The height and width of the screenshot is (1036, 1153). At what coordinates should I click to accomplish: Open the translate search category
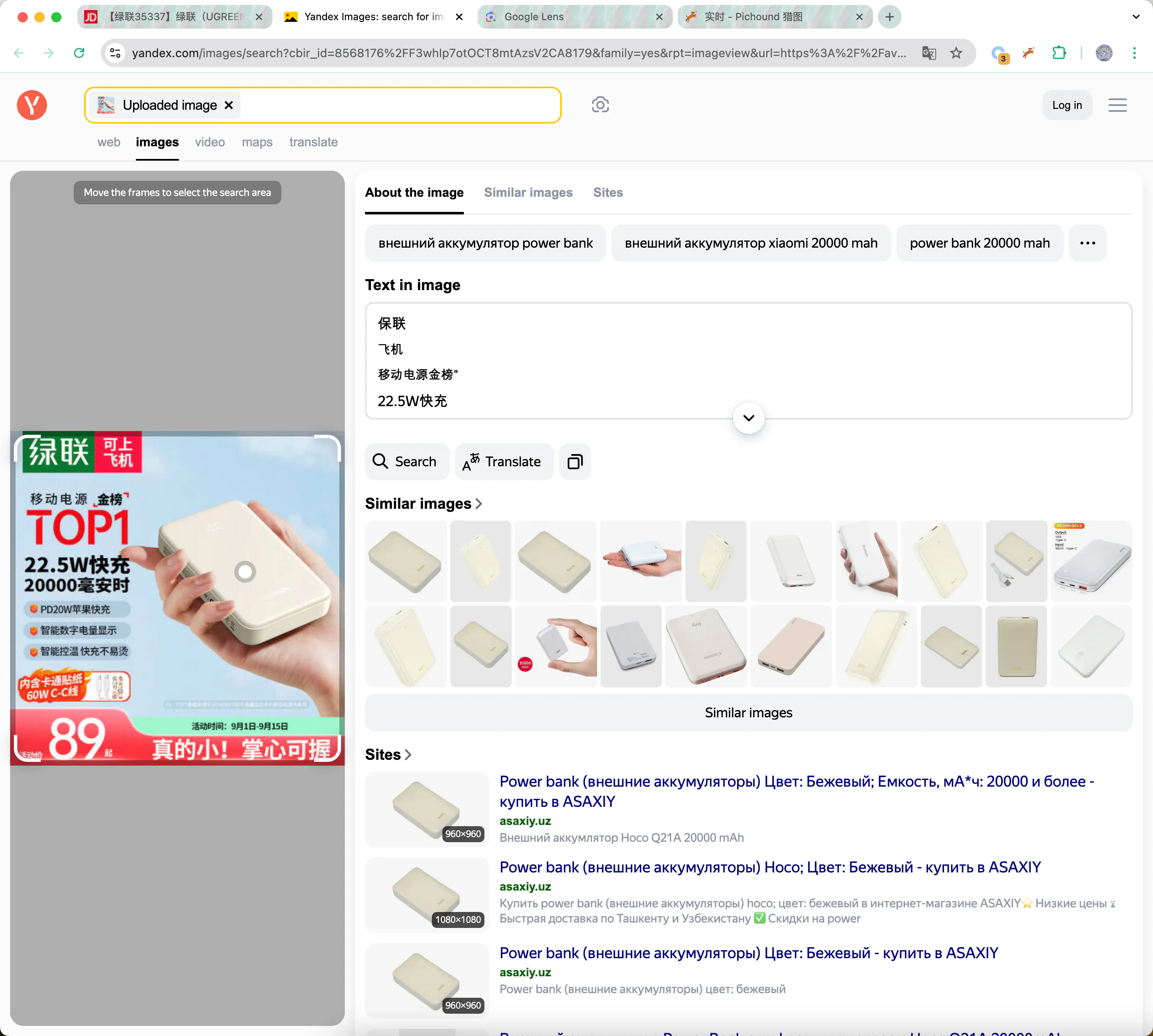pos(313,142)
